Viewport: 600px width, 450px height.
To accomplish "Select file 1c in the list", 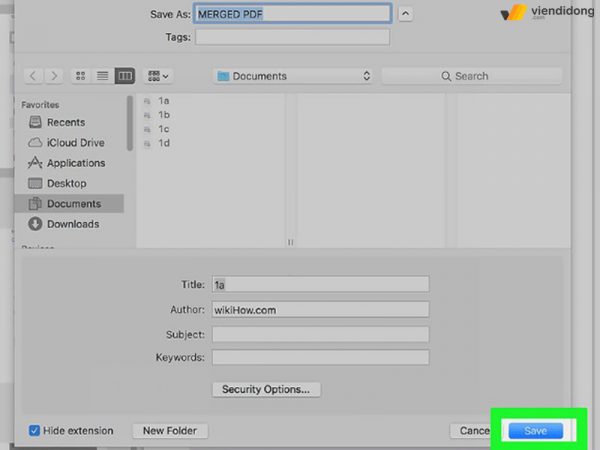I will (x=164, y=129).
